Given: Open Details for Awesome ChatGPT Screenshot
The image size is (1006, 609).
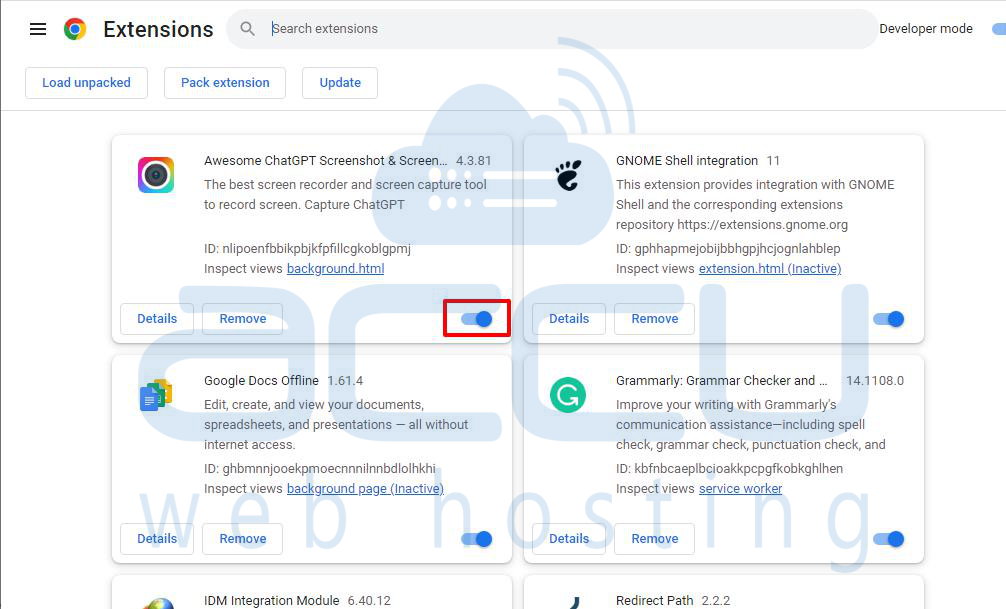Looking at the screenshot, I should (157, 319).
